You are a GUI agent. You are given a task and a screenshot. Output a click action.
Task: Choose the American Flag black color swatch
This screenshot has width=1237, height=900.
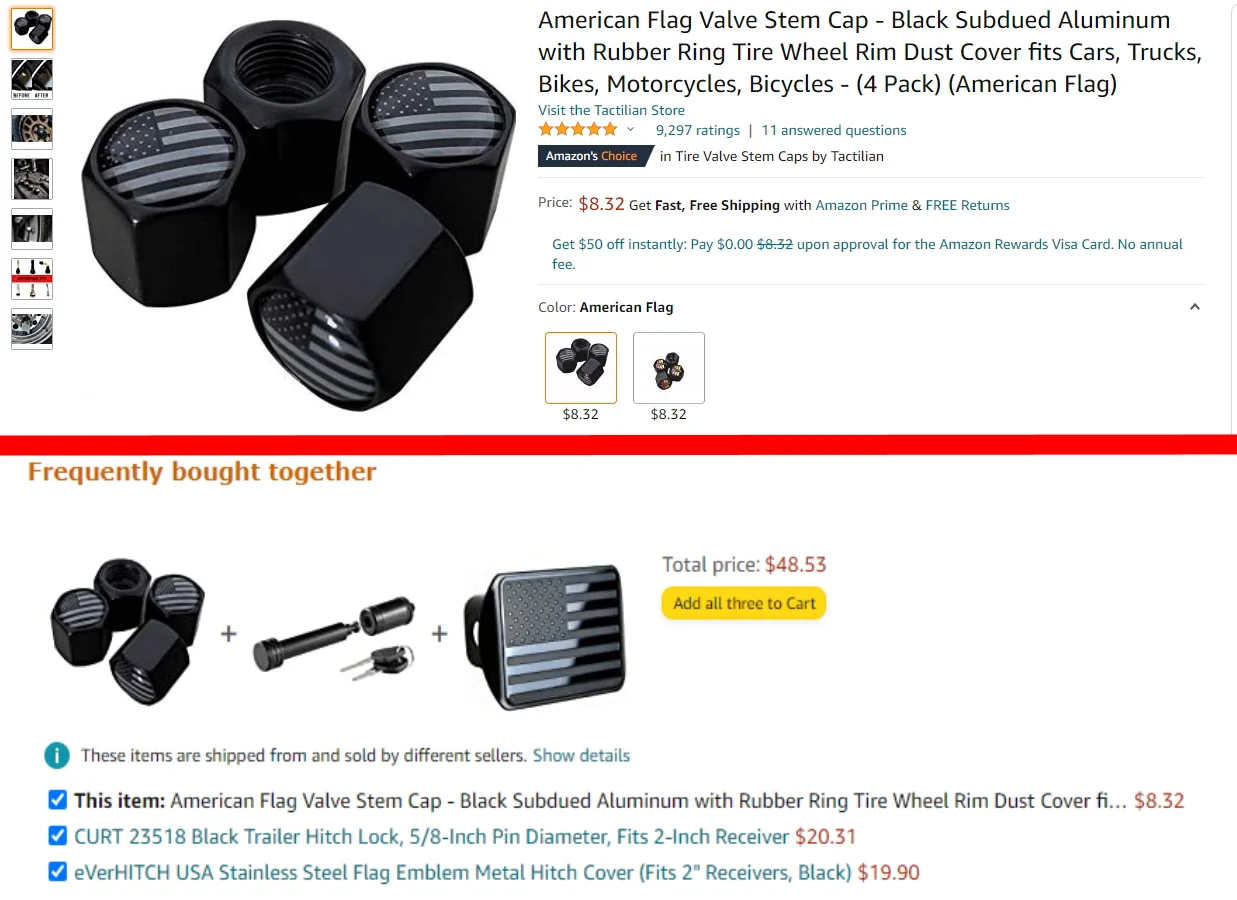click(x=581, y=368)
